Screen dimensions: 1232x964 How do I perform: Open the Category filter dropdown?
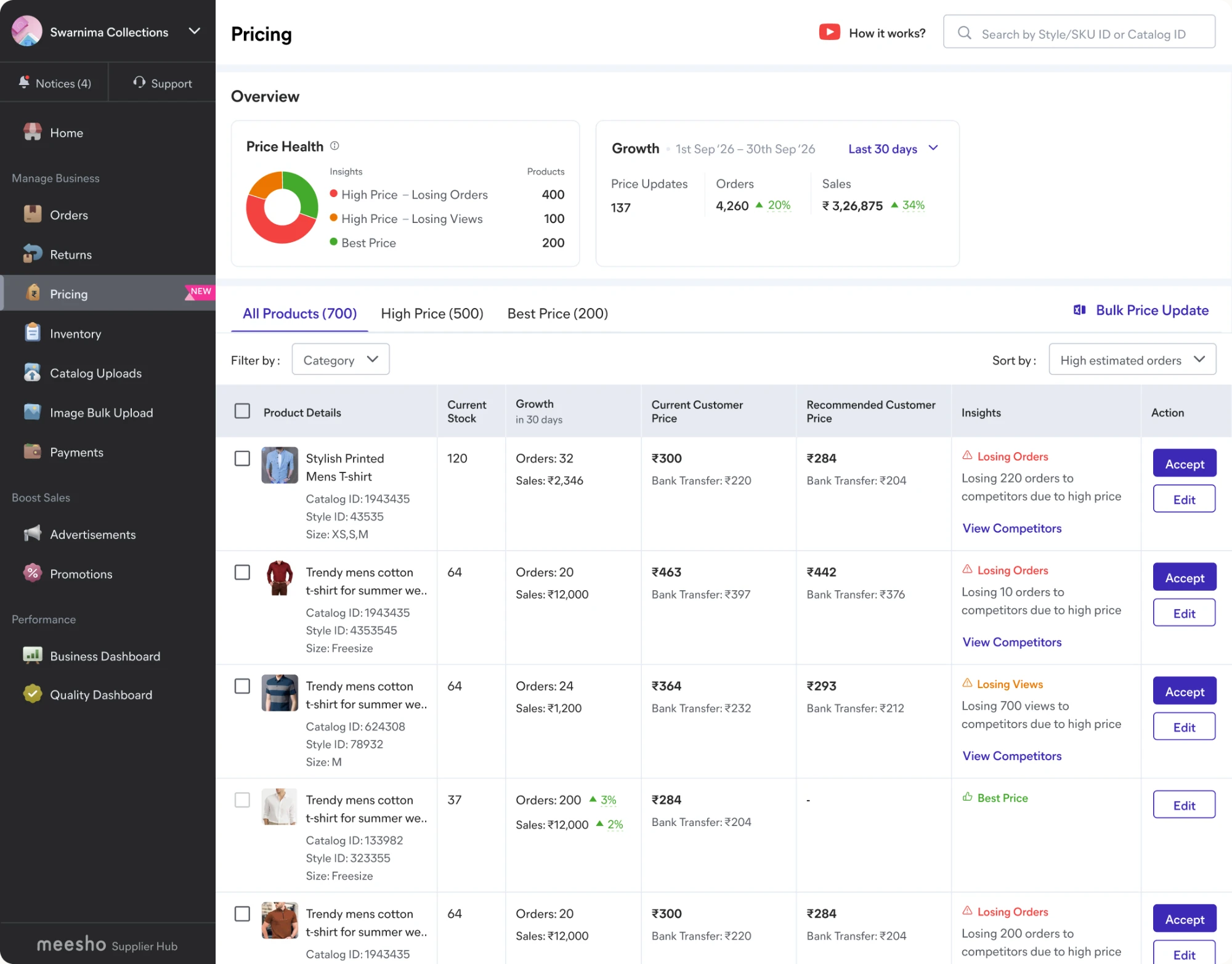click(341, 360)
